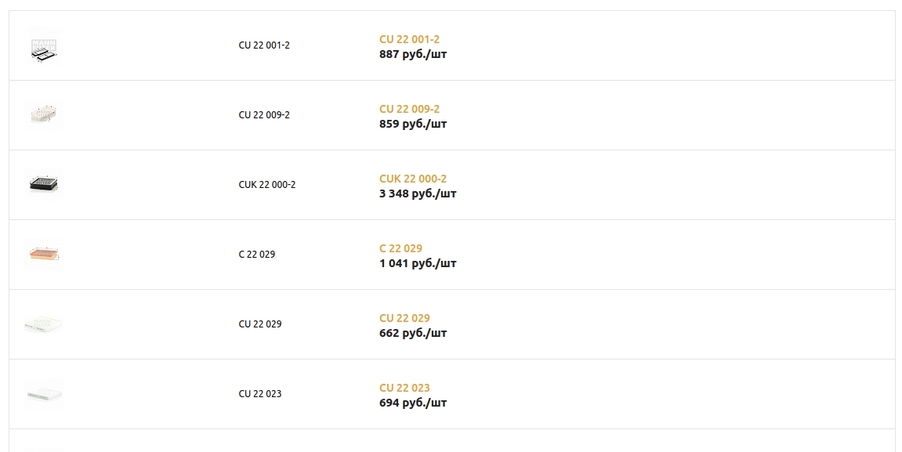Viewport: 902px width, 452px height.
Task: Select the black CU 22 001-2 article text
Action: [264, 45]
